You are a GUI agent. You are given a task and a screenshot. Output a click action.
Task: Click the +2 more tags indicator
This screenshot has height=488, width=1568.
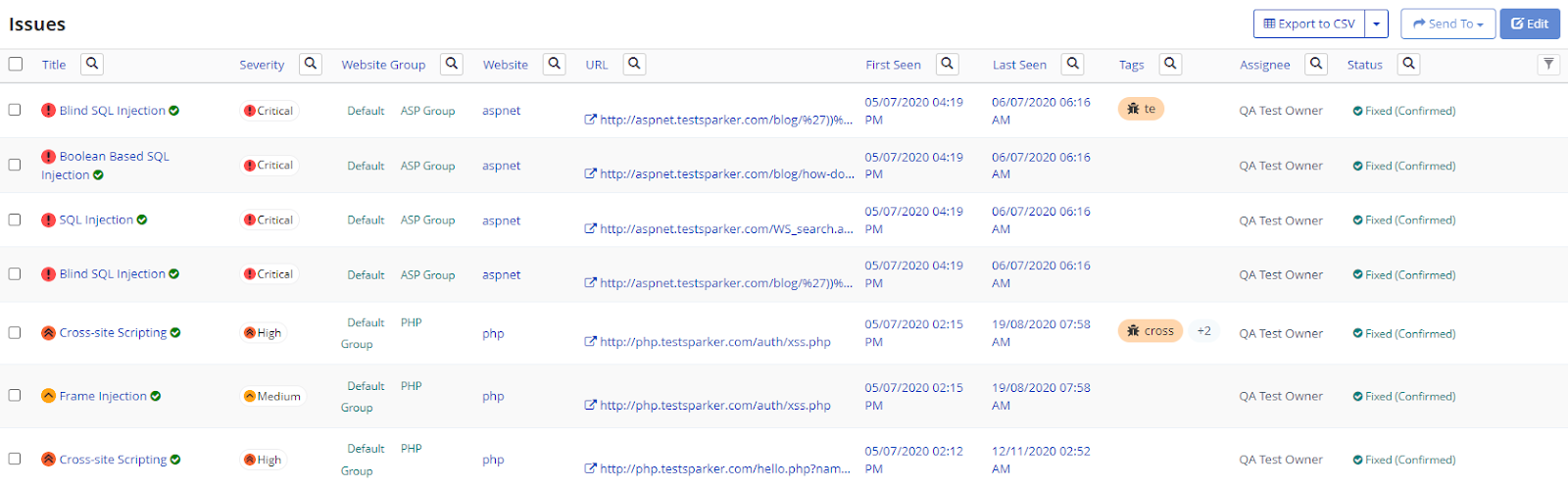(x=1203, y=331)
